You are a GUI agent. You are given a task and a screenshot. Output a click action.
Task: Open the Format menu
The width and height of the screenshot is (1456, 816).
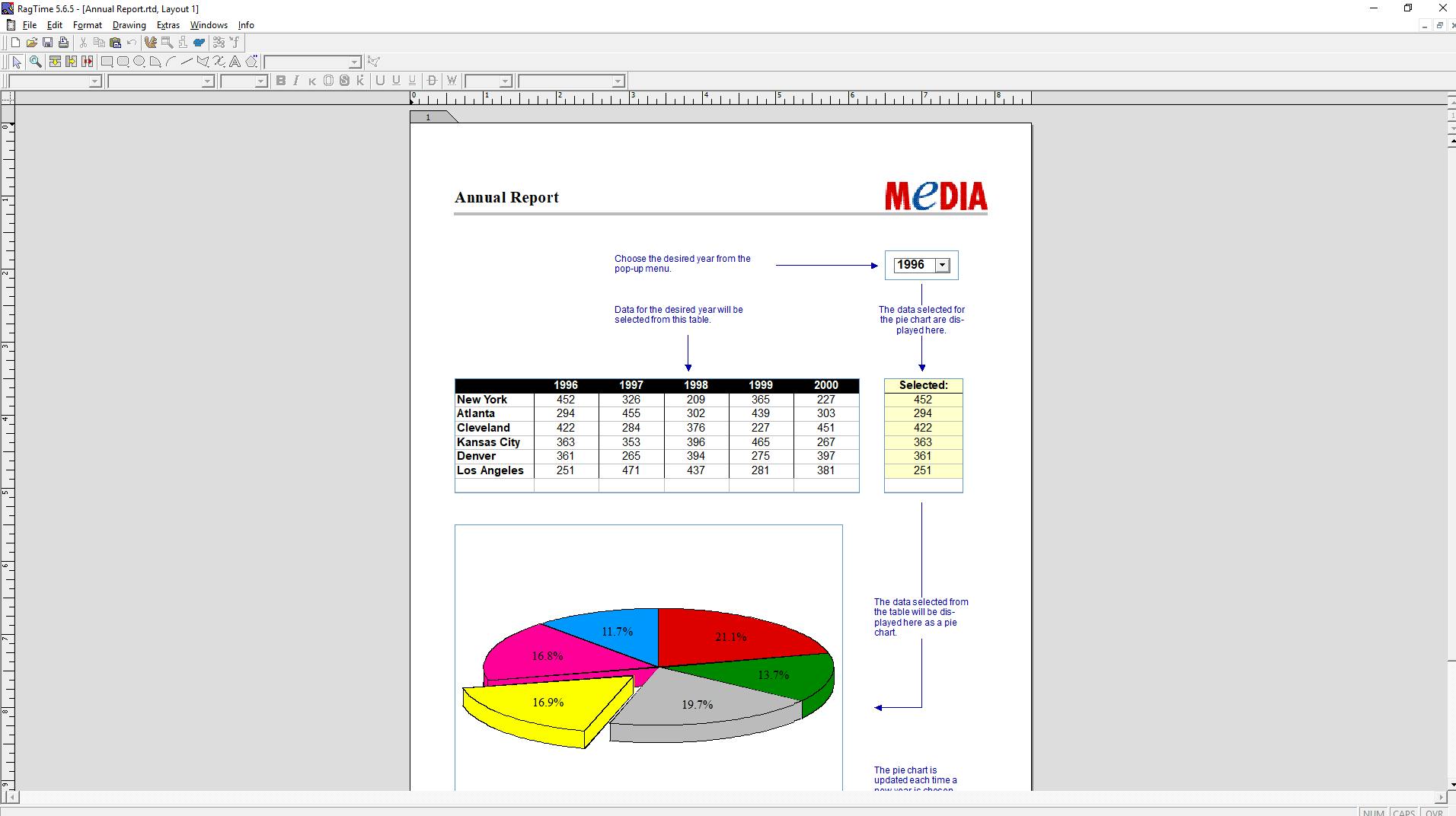(88, 25)
